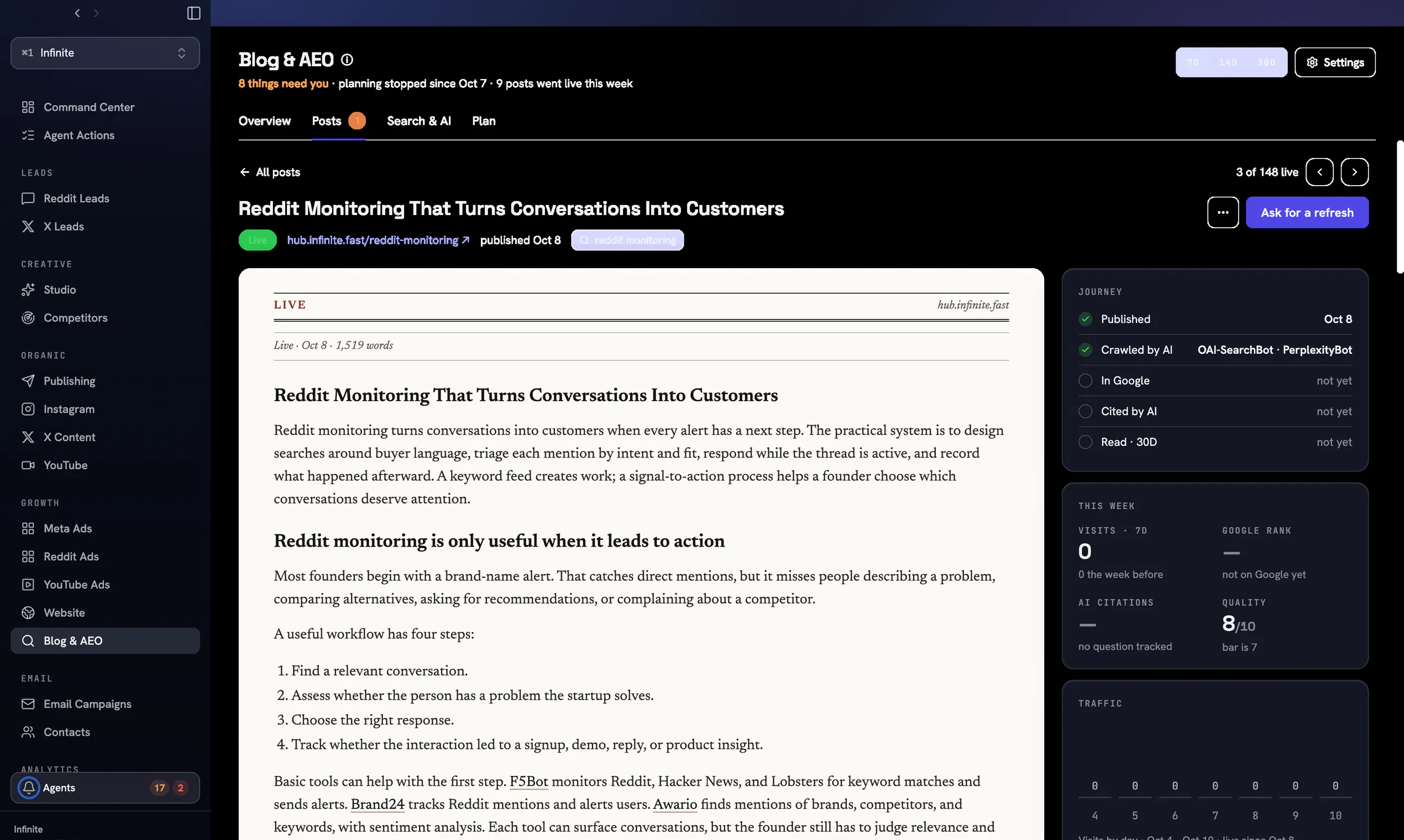Open Instagram section

(x=105, y=409)
